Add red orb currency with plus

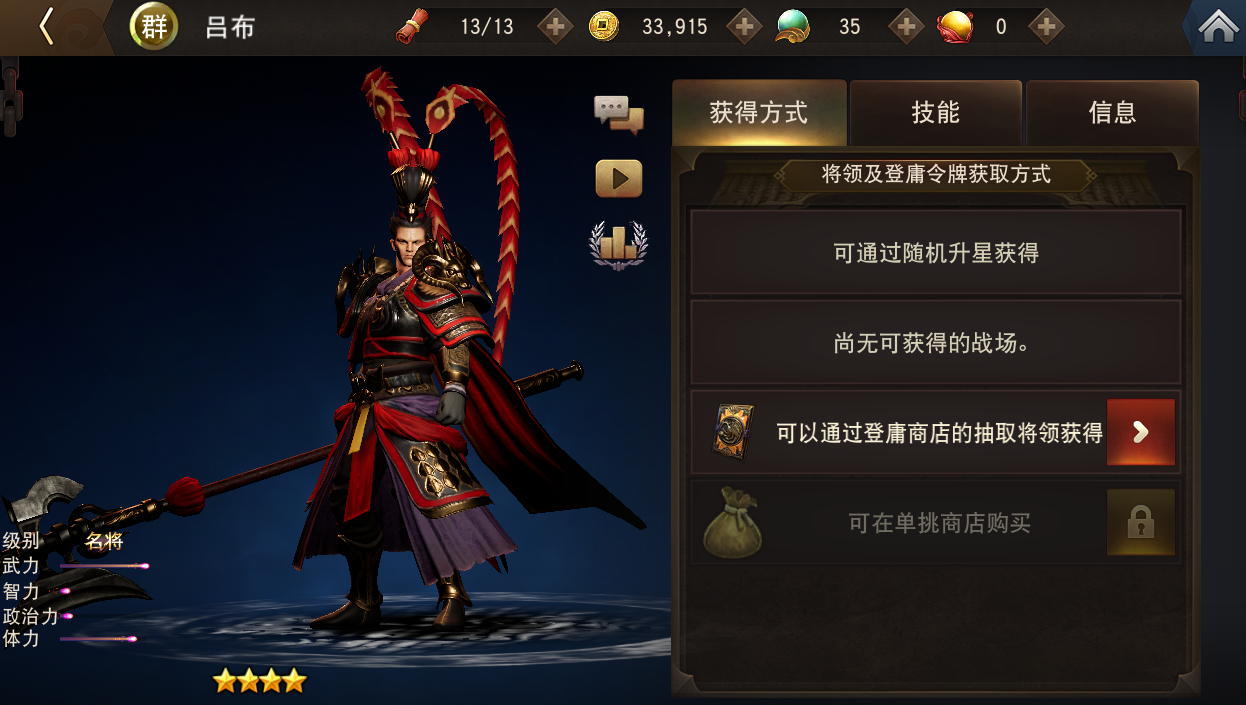coord(1046,27)
